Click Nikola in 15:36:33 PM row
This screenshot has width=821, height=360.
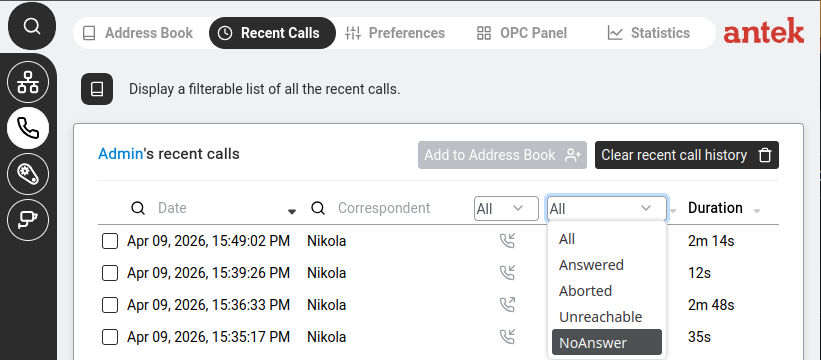click(327, 305)
